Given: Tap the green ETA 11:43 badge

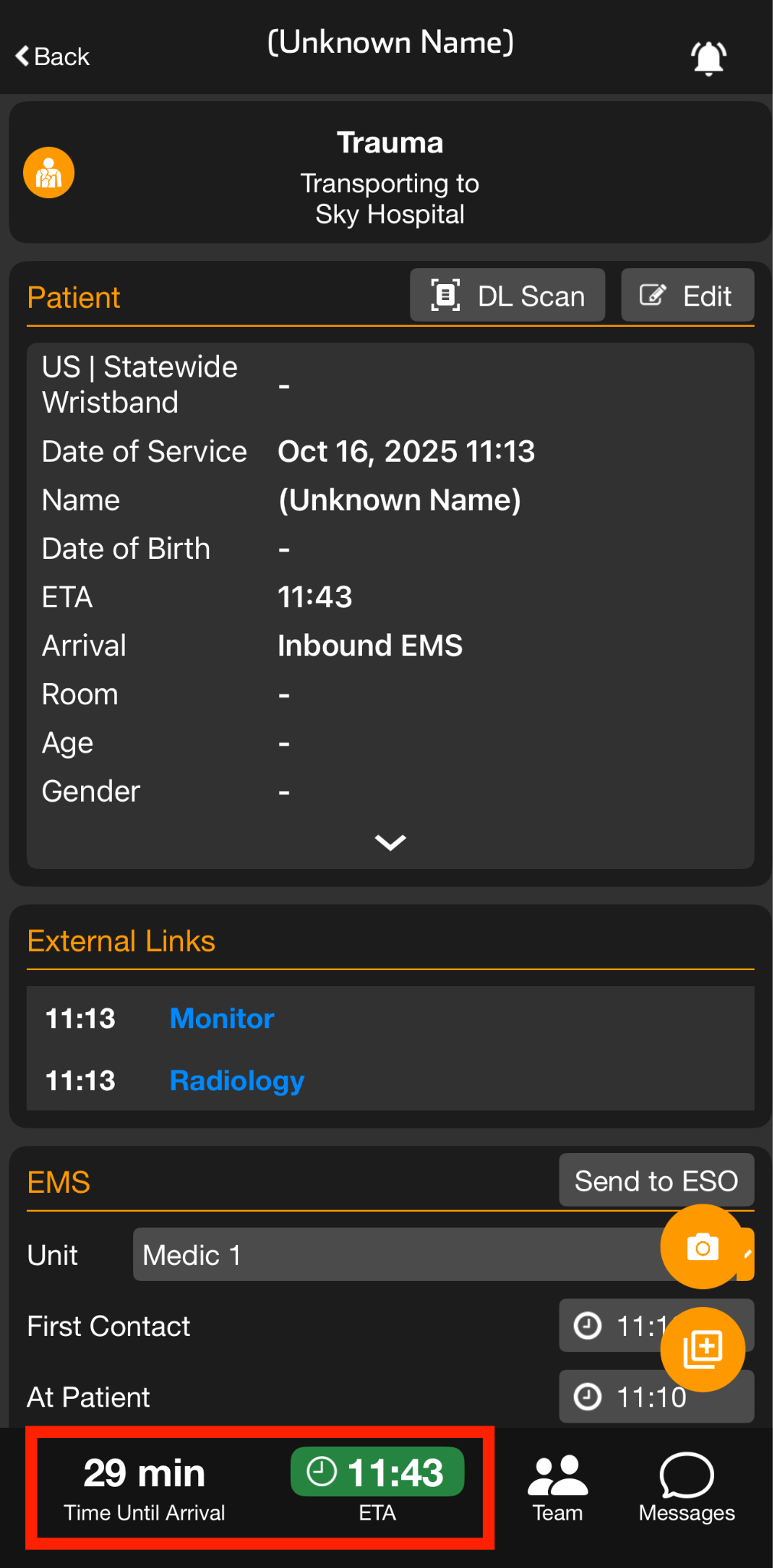Looking at the screenshot, I should [377, 1472].
